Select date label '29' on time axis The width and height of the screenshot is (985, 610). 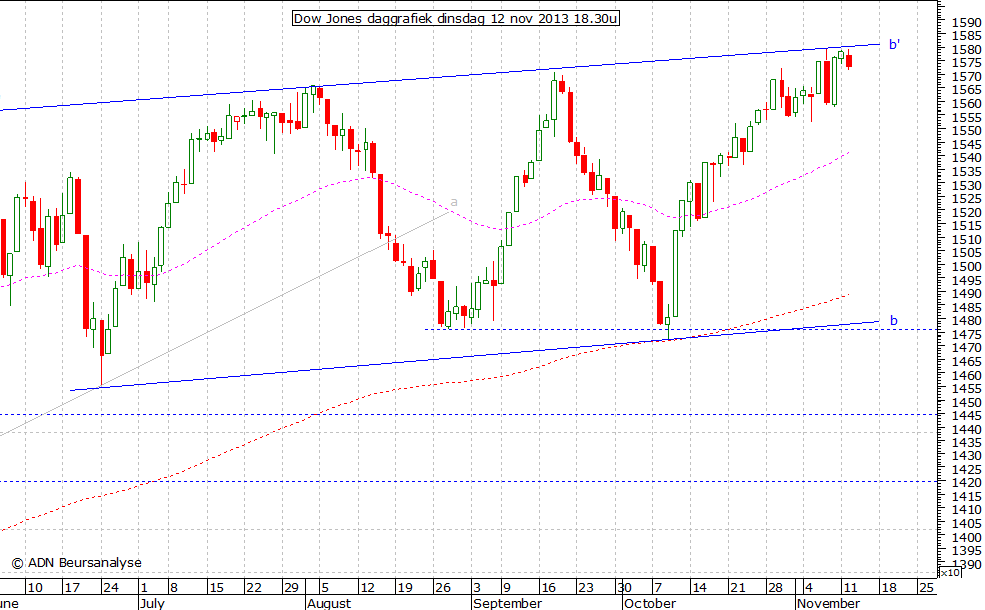click(291, 587)
